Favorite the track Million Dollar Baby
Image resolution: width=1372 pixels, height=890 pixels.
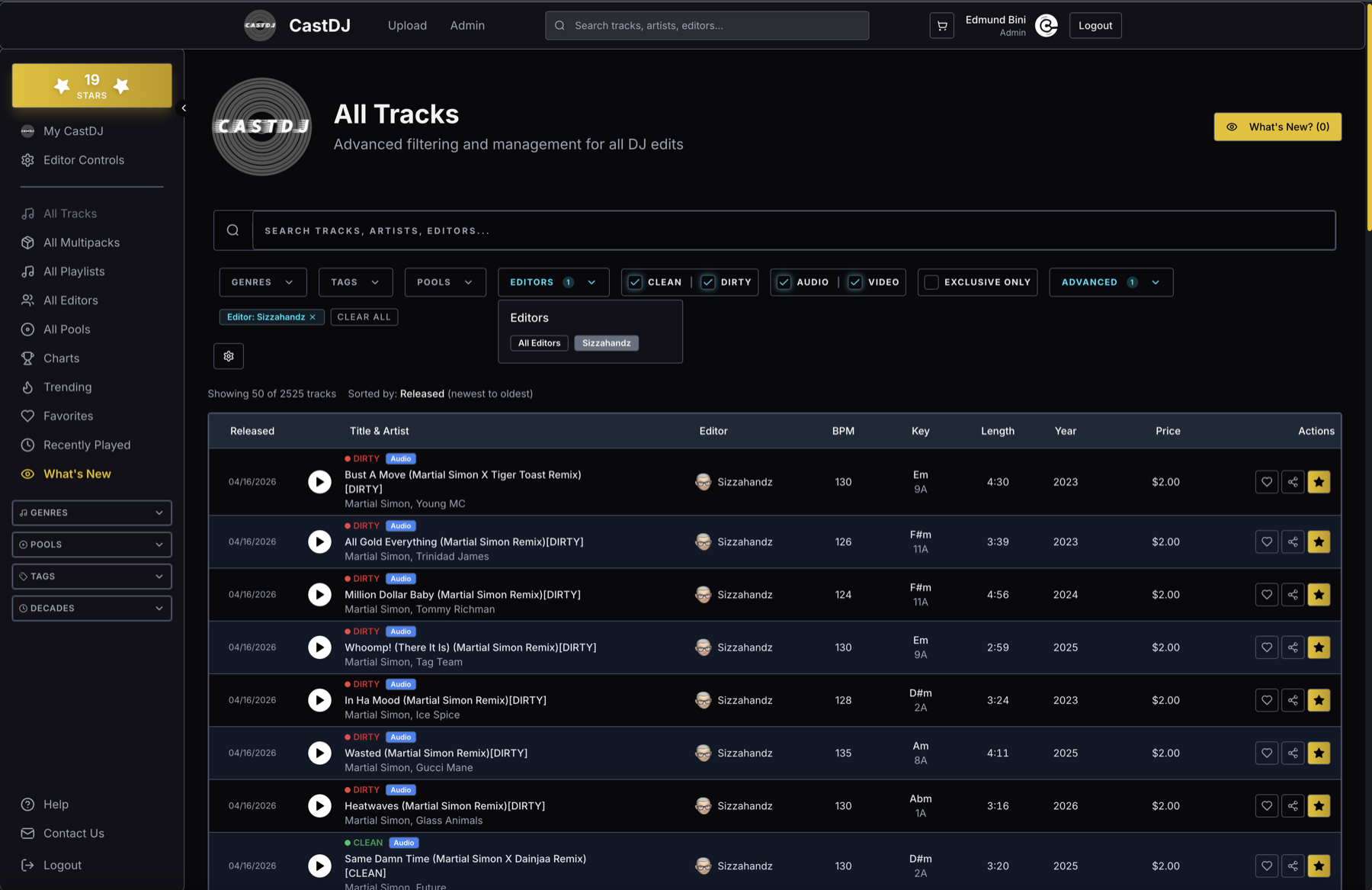pos(1266,594)
